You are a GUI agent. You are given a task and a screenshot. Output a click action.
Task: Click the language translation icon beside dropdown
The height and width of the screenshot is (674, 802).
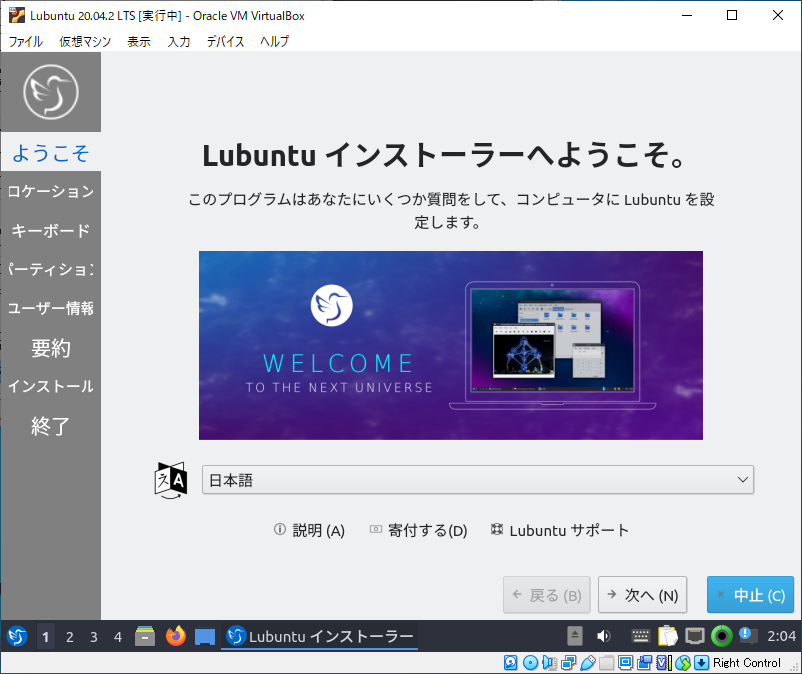(x=171, y=480)
